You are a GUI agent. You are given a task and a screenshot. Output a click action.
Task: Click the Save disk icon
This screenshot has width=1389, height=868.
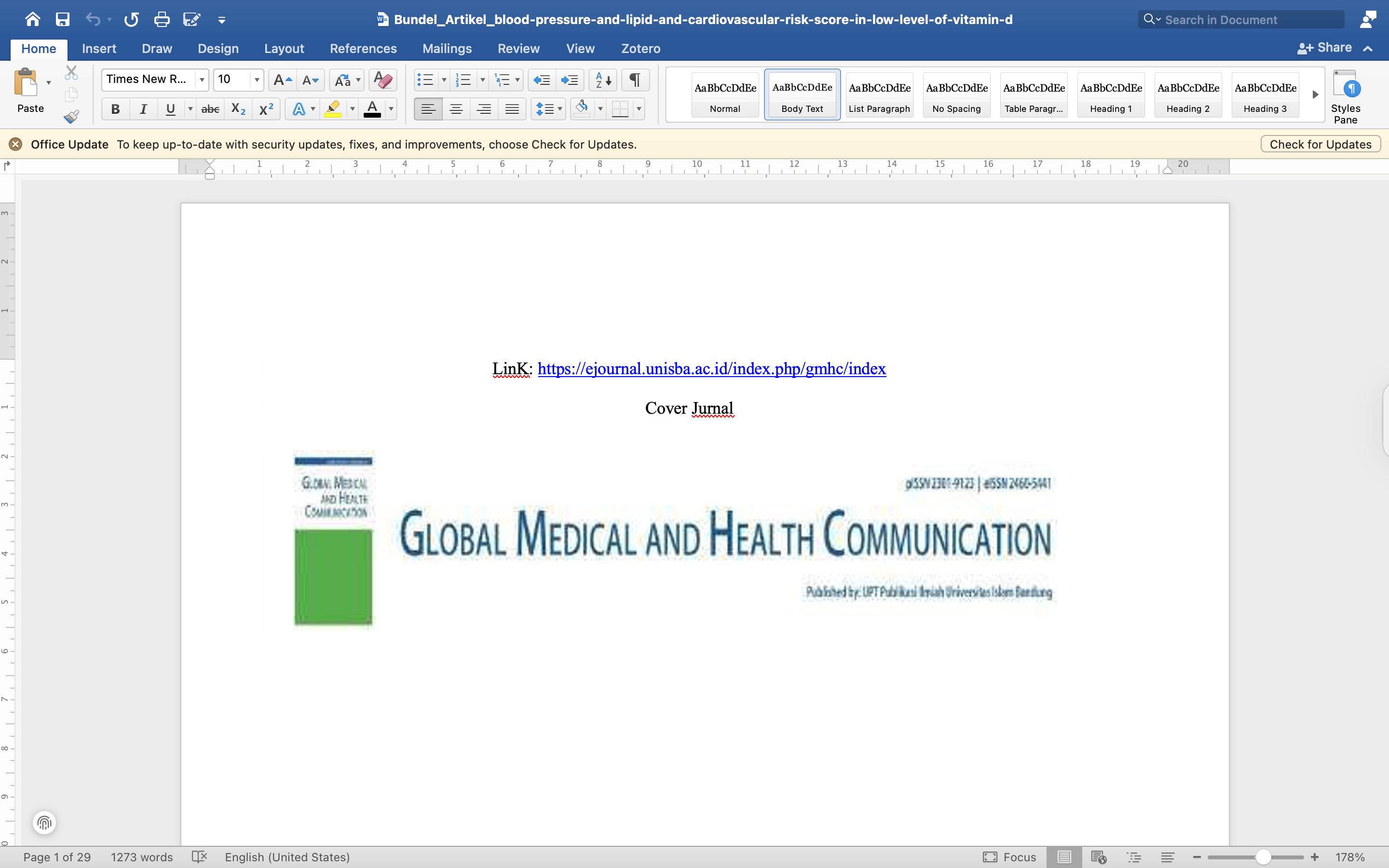[63, 19]
